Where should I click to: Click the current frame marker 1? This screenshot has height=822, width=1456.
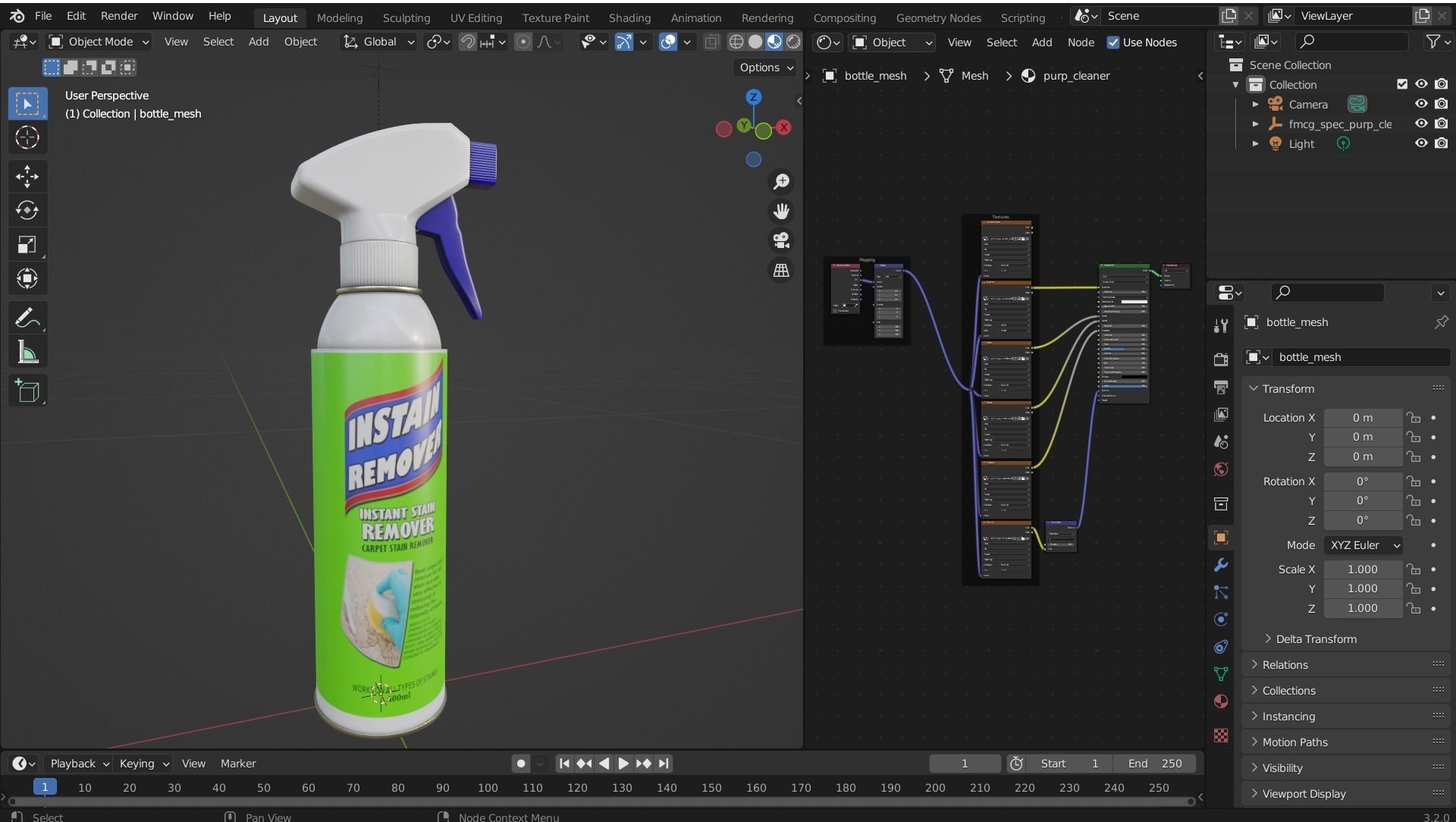pos(45,787)
